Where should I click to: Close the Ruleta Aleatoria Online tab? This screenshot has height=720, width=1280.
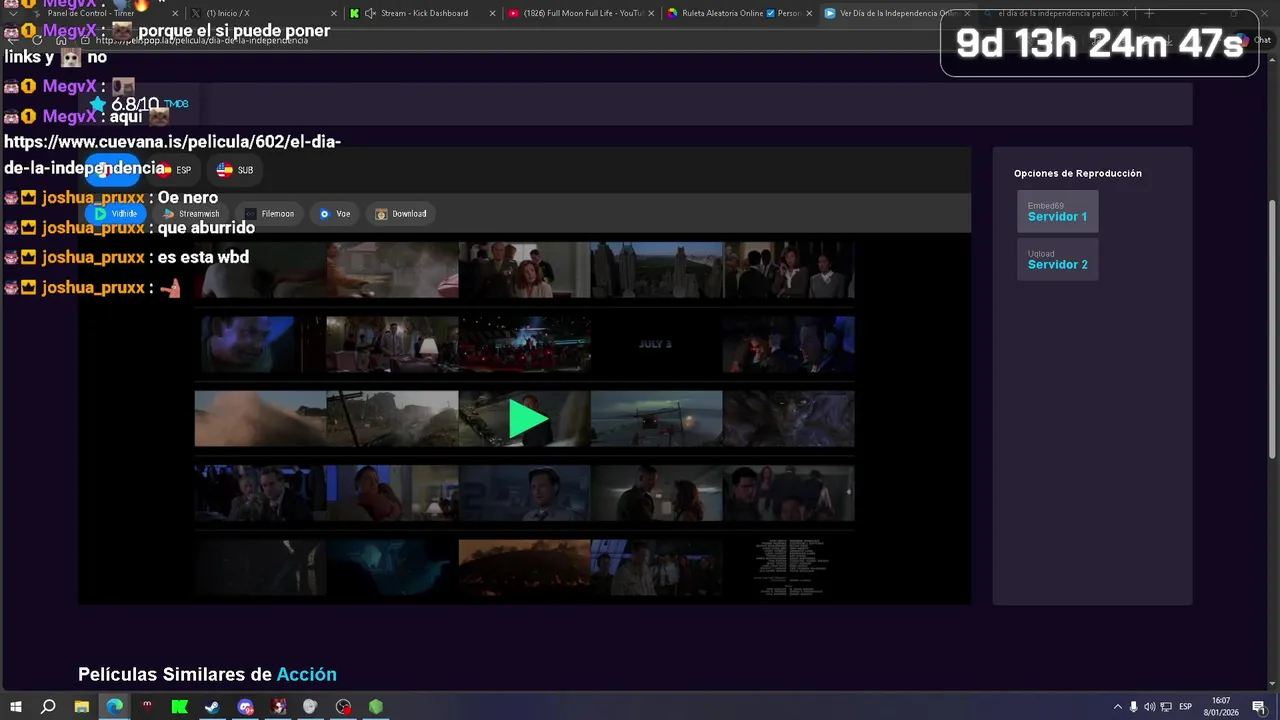tap(810, 13)
